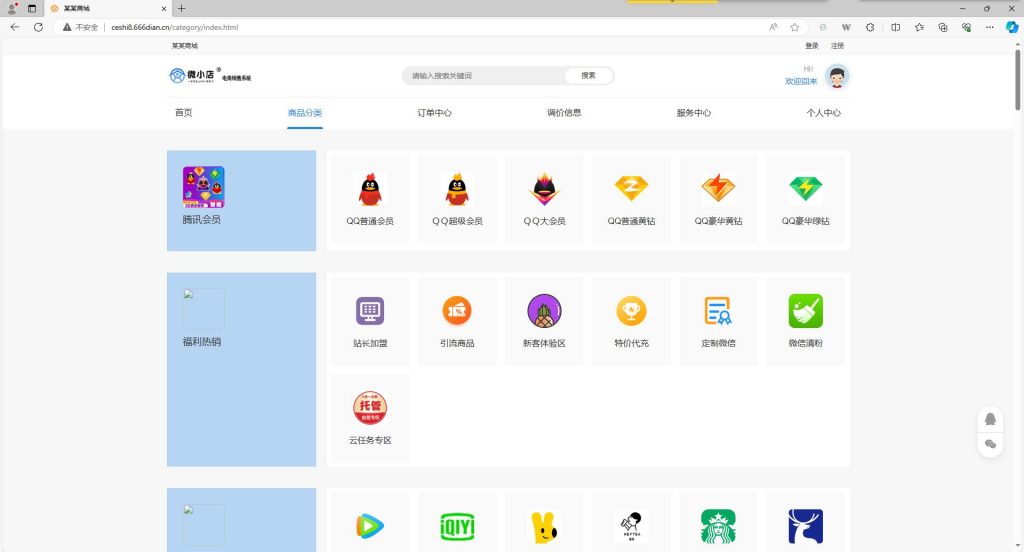Open the 站长加盟 category
Image resolution: width=1024 pixels, height=552 pixels.
click(370, 321)
